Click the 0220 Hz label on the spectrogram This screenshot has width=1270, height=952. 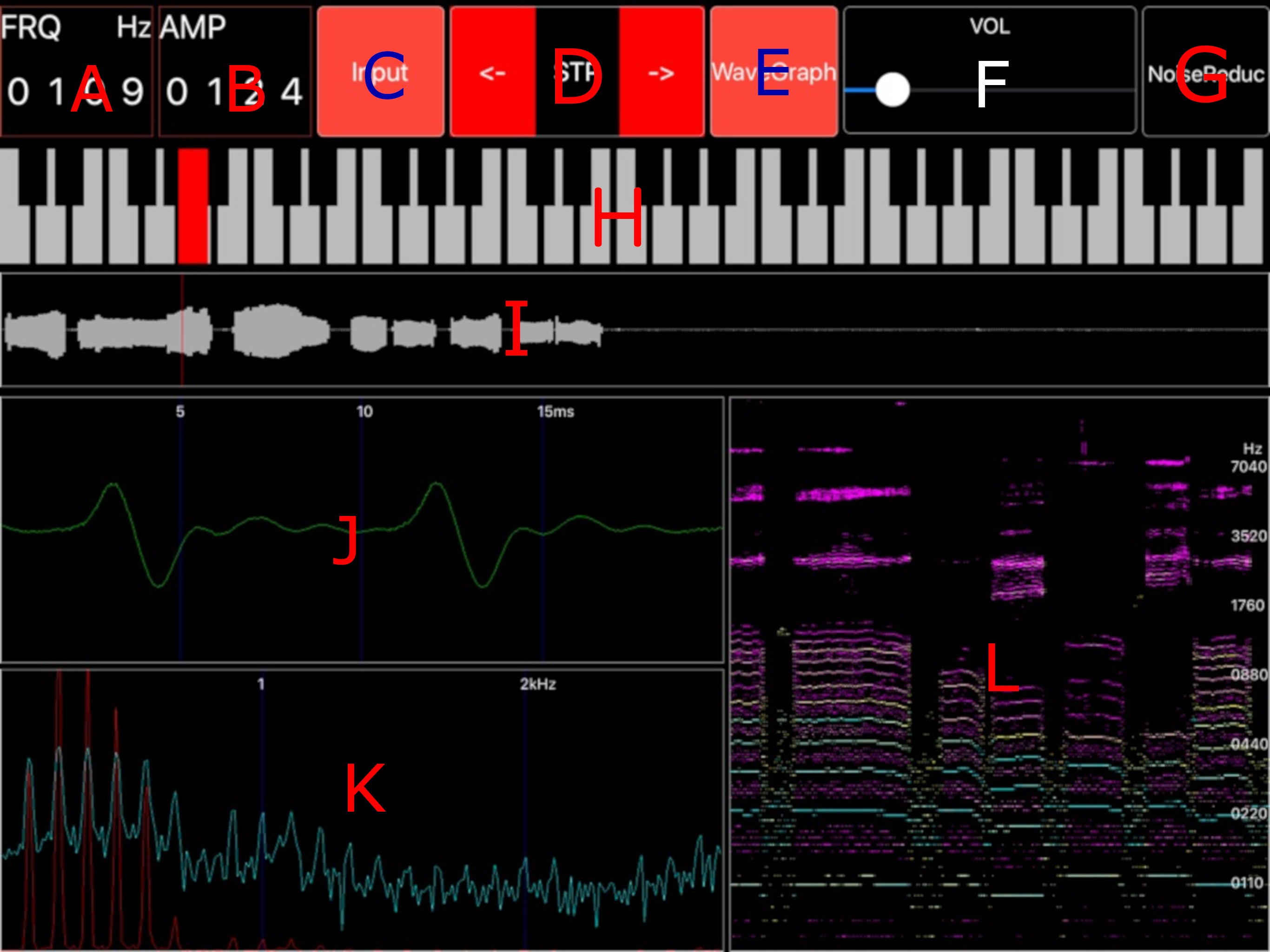pyautogui.click(x=1248, y=813)
